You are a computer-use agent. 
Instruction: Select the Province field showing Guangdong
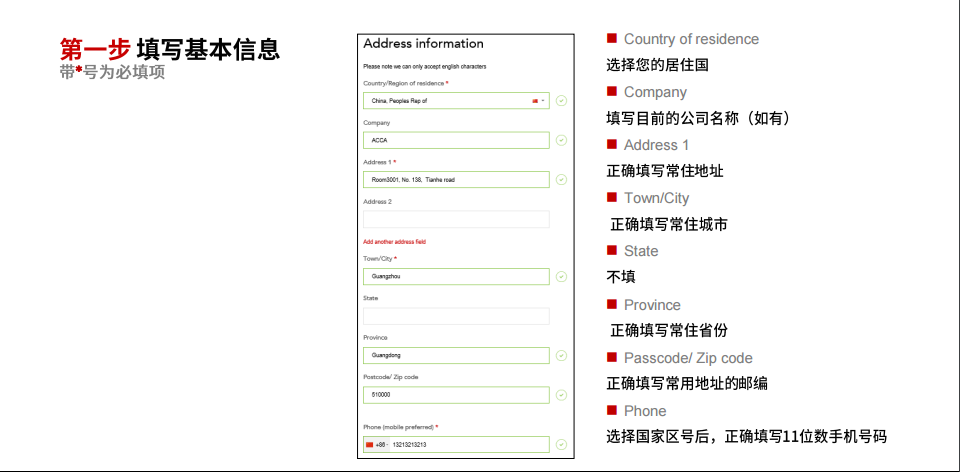[456, 355]
